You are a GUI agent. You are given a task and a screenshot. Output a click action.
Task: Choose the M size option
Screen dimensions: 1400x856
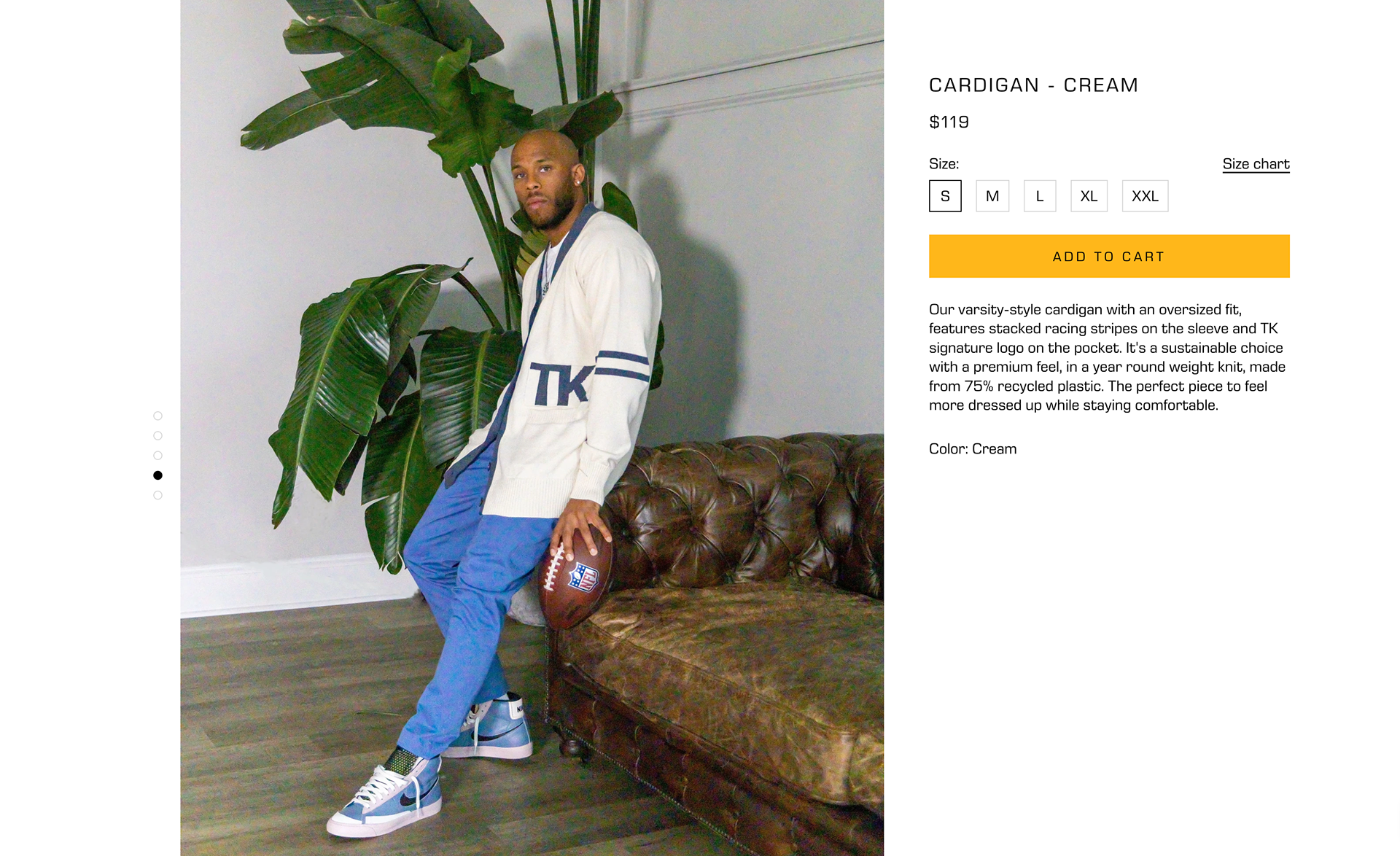pos(992,196)
